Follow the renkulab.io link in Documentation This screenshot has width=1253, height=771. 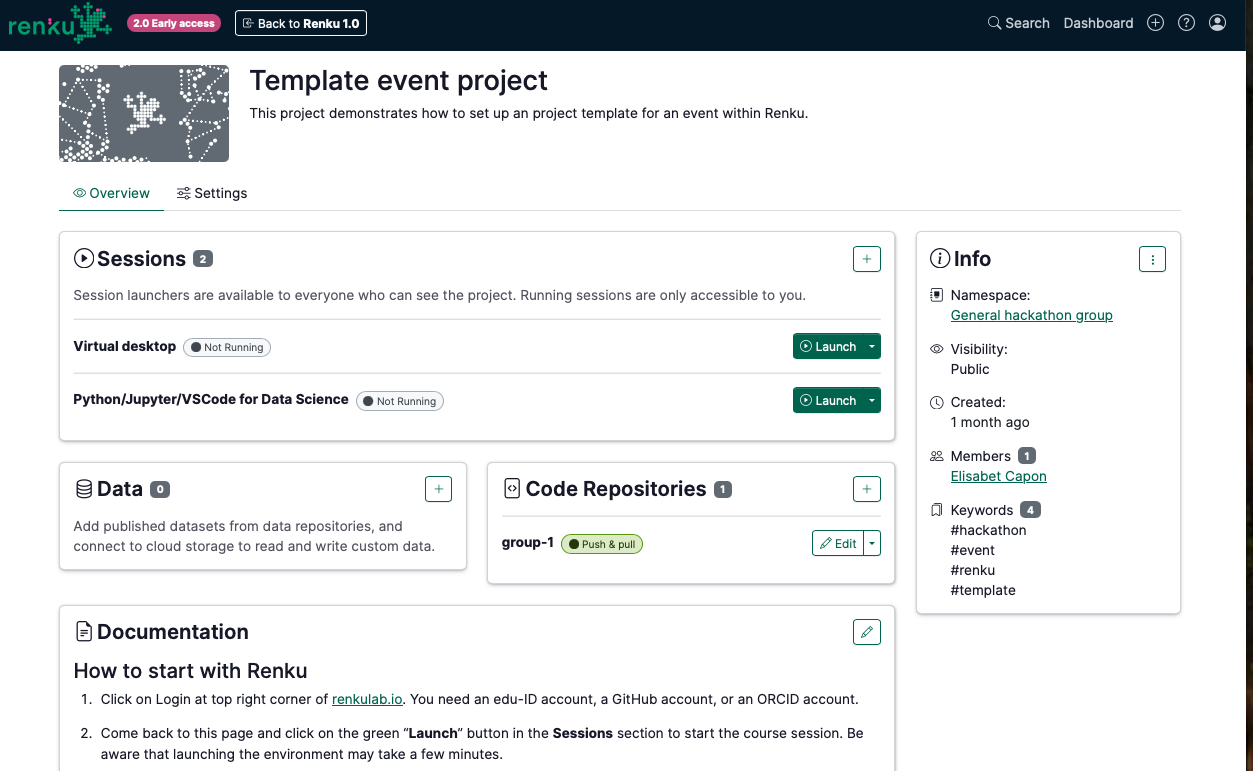[367, 699]
